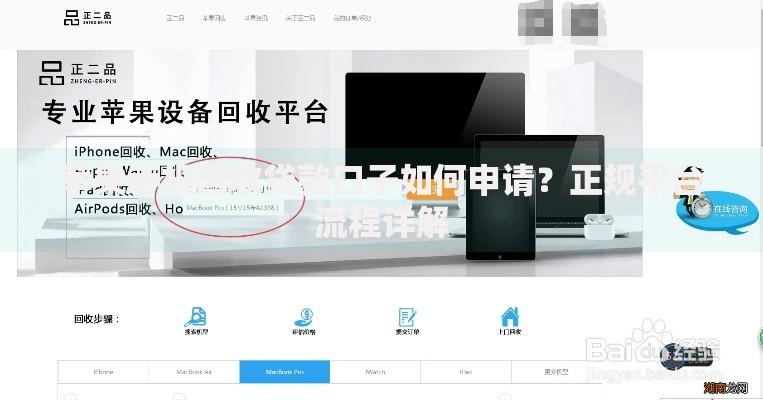Click the iPhone回收、Mac回收 banner line
This screenshot has width=763, height=400.
pyautogui.click(x=147, y=152)
